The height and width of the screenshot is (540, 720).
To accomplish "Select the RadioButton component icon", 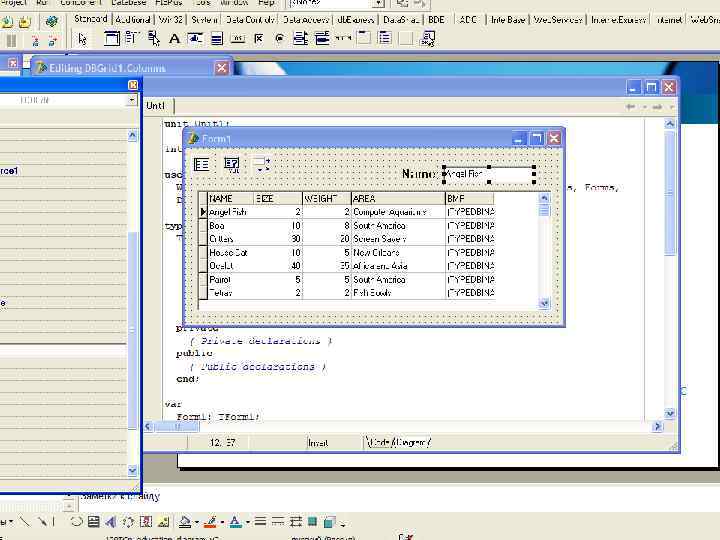I will 280,39.
